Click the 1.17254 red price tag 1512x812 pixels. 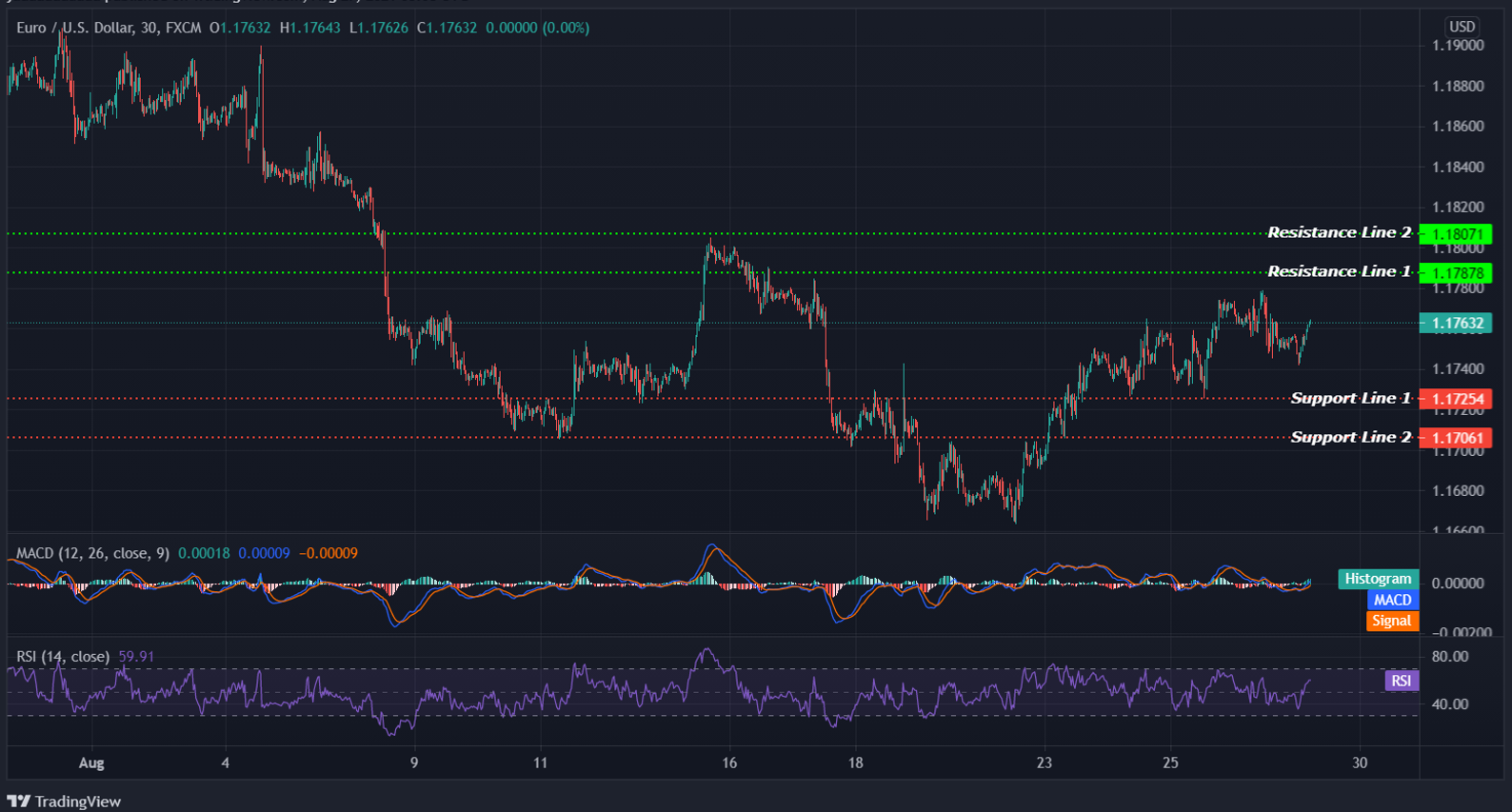coord(1455,399)
